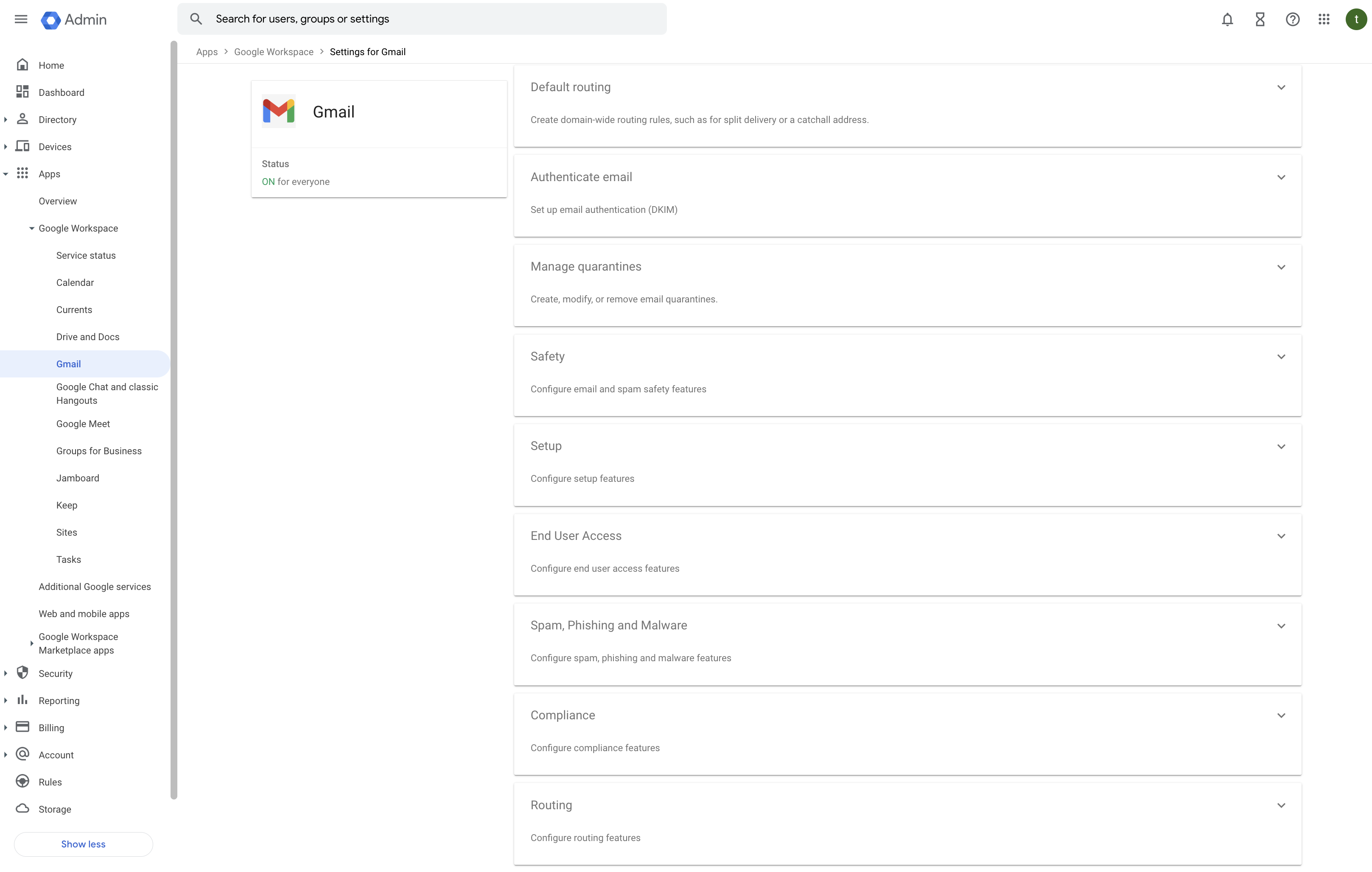This screenshot has height=872, width=1372.
Task: Click the Security shield icon
Action: [23, 673]
